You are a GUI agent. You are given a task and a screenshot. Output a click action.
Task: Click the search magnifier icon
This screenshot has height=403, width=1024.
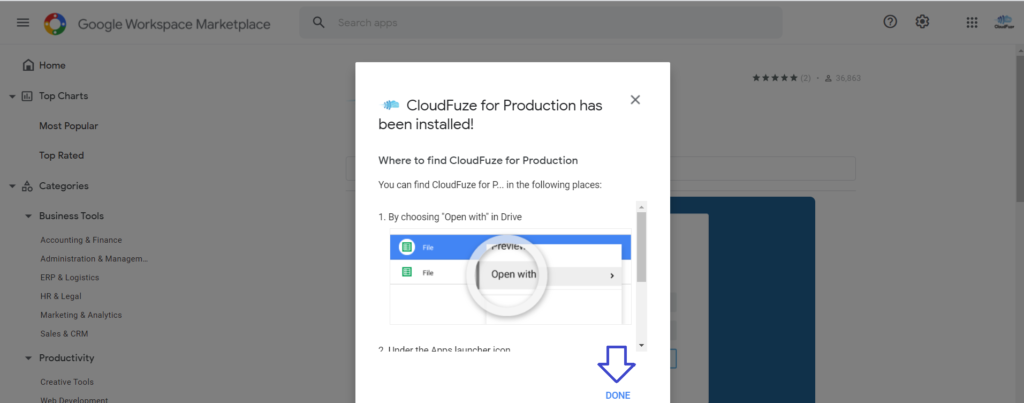(x=319, y=23)
